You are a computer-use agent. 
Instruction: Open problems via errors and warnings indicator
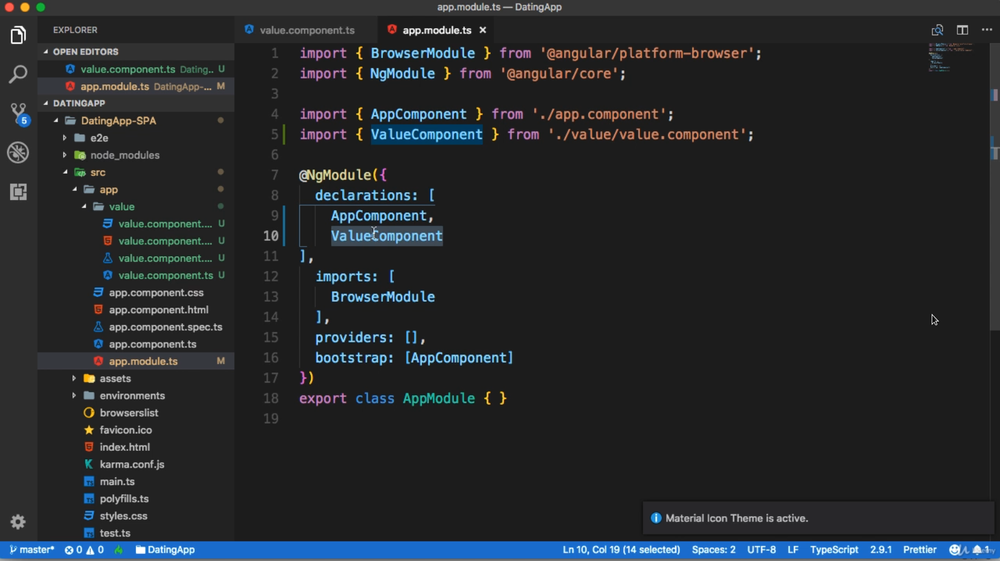tap(84, 550)
